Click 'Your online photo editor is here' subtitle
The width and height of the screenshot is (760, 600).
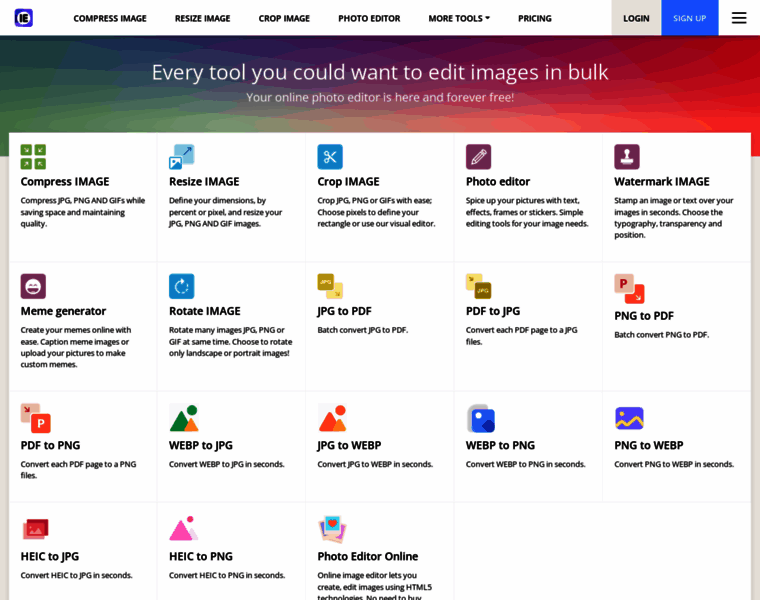pos(380,97)
